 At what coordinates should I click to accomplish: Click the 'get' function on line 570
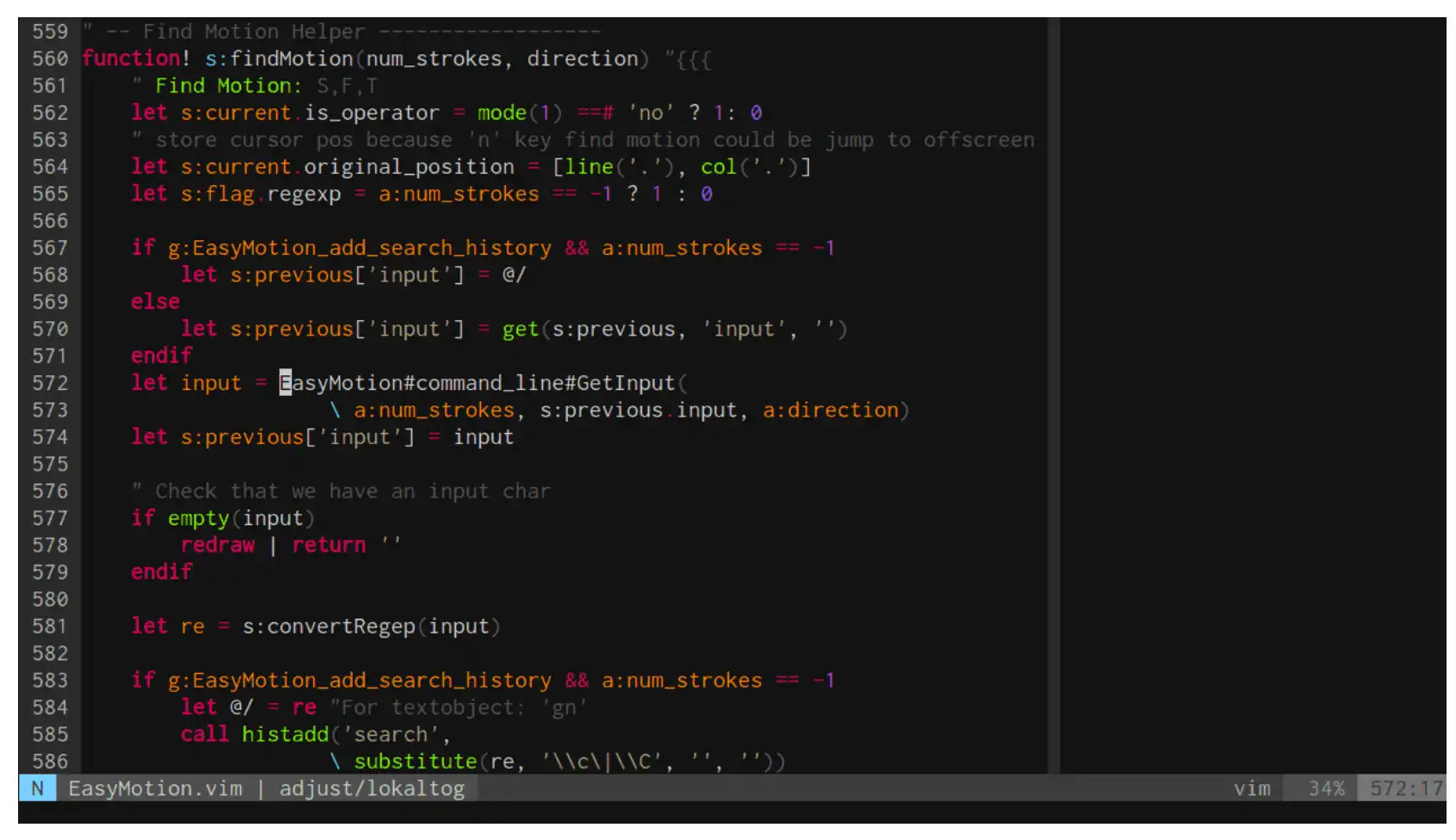coord(521,330)
